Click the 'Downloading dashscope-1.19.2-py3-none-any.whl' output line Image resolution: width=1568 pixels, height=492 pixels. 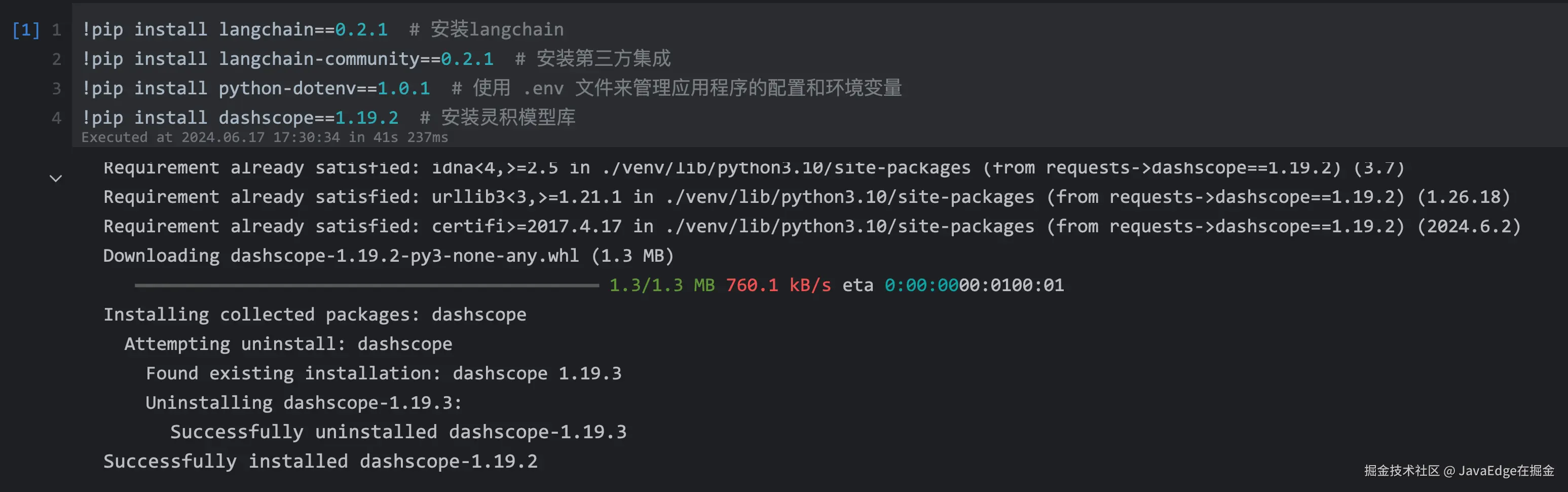click(388, 256)
